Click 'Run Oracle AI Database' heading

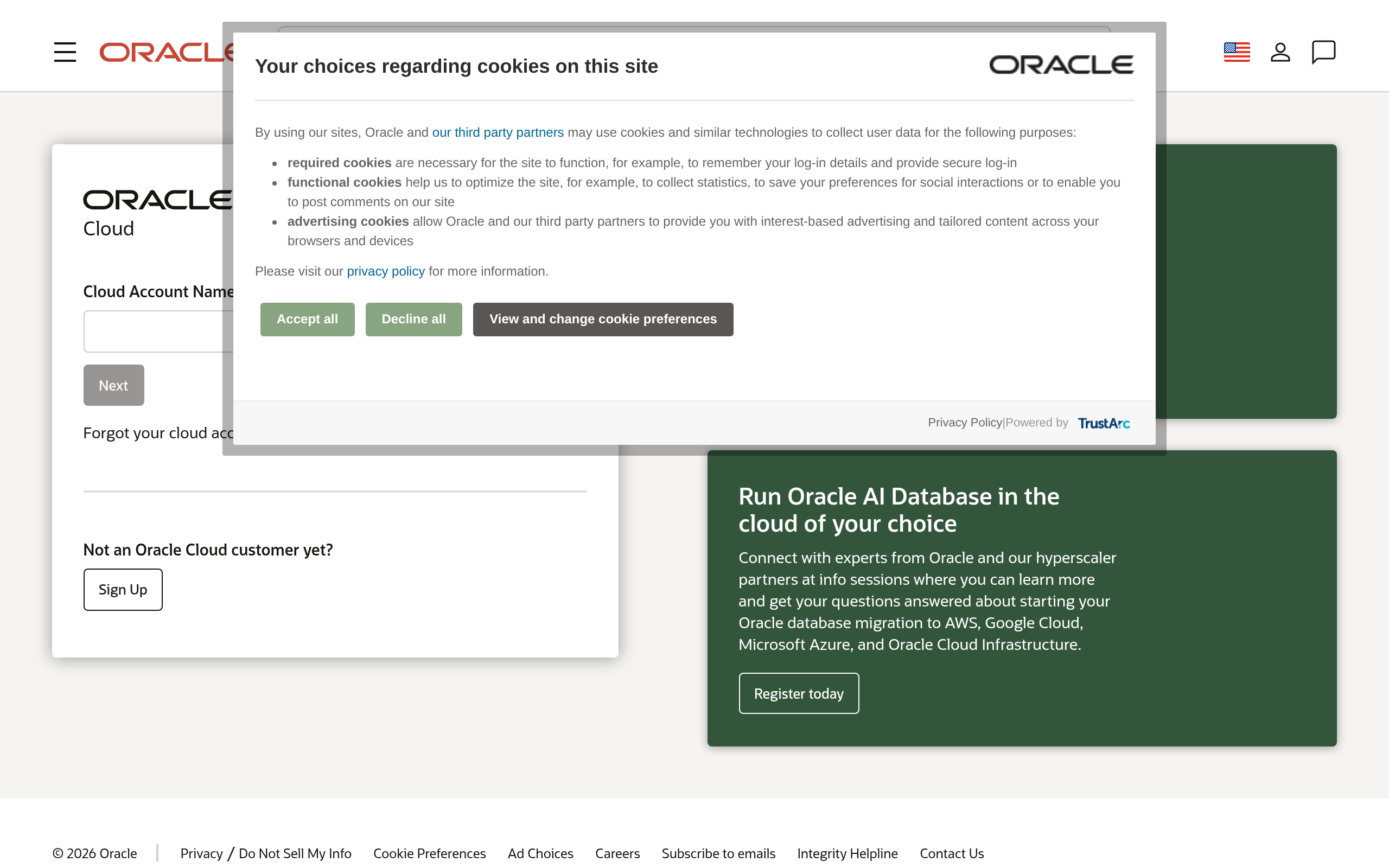899,510
